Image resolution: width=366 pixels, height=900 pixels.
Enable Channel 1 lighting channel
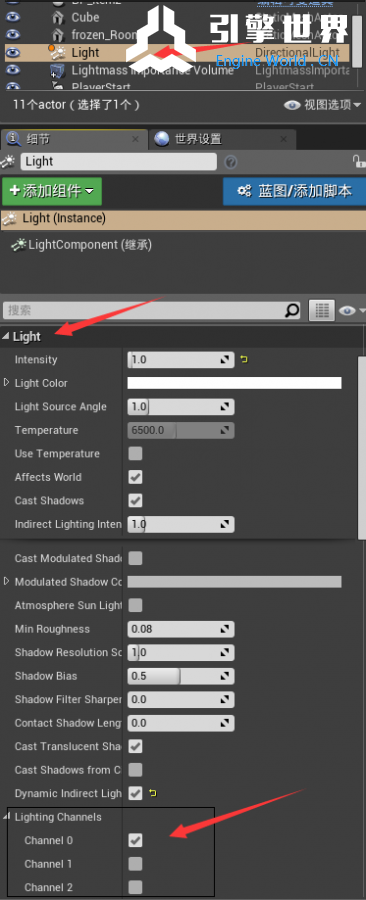135,863
